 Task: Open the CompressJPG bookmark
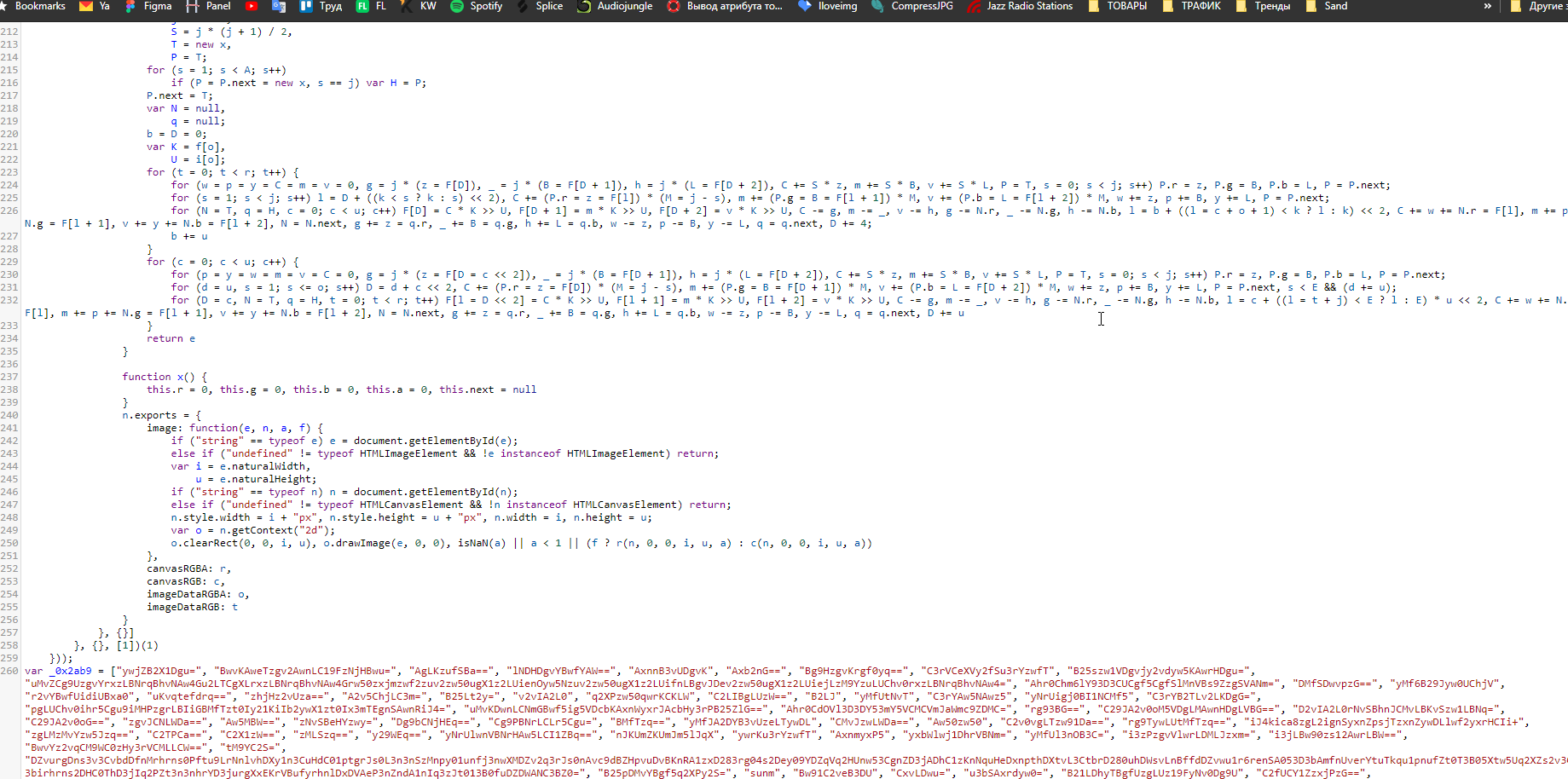tap(912, 6)
